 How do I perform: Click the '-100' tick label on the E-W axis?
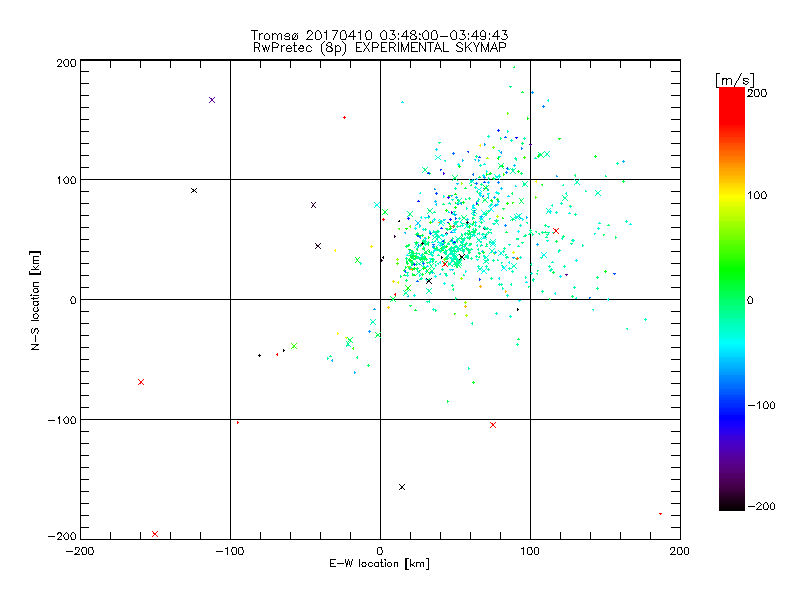(x=230, y=551)
